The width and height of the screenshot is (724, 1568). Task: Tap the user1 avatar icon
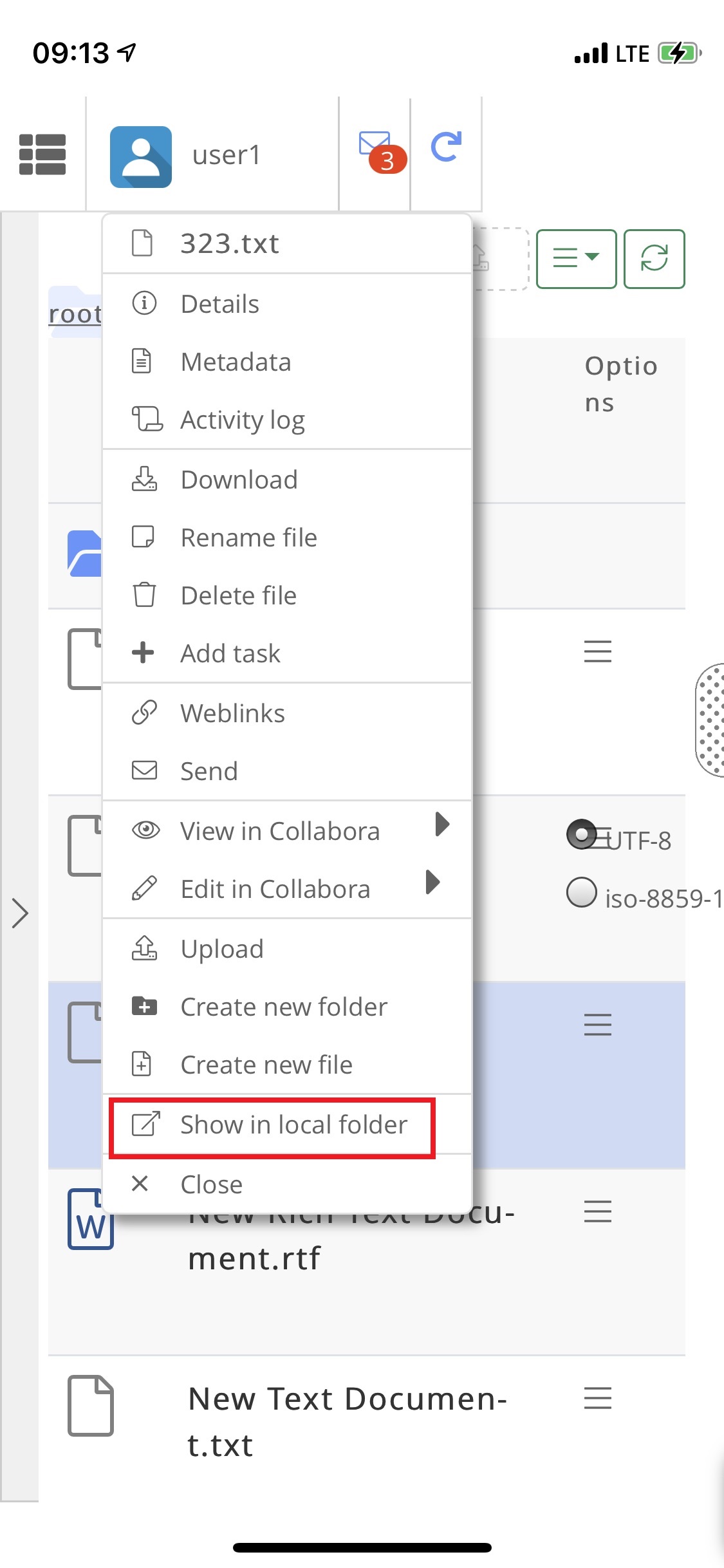[141, 156]
